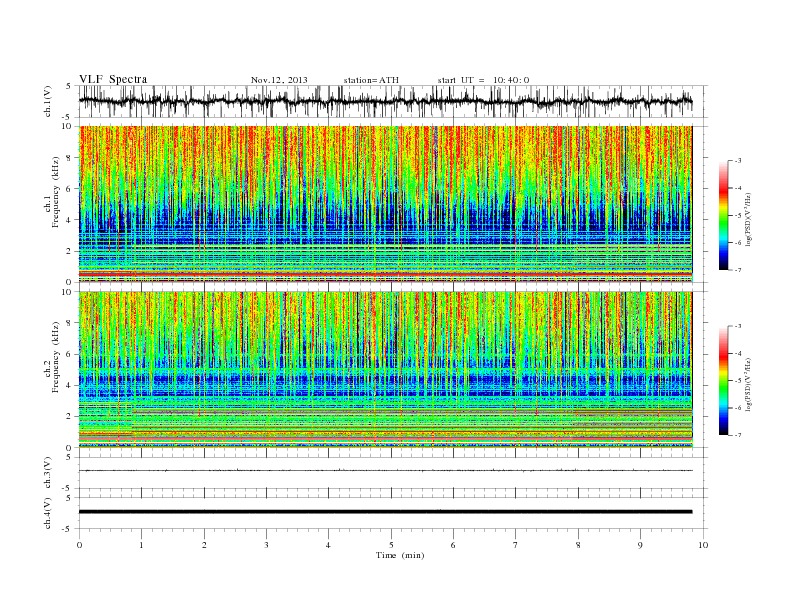Image resolution: width=792 pixels, height=612 pixels.
Task: Click the ch.1 spectrogram color scale bar
Action: pyautogui.click(x=723, y=216)
